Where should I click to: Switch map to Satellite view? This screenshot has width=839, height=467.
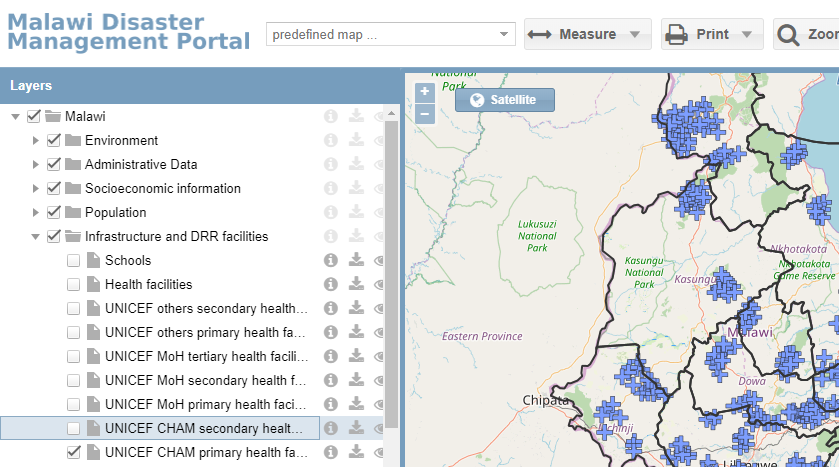click(505, 100)
